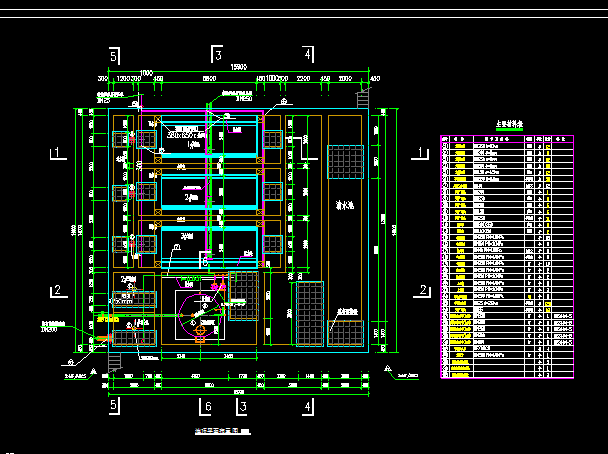Image resolution: width=608 pixels, height=454 pixels.
Task: Pick the staircase symbol at the bottom left corner
Action: pos(115,363)
